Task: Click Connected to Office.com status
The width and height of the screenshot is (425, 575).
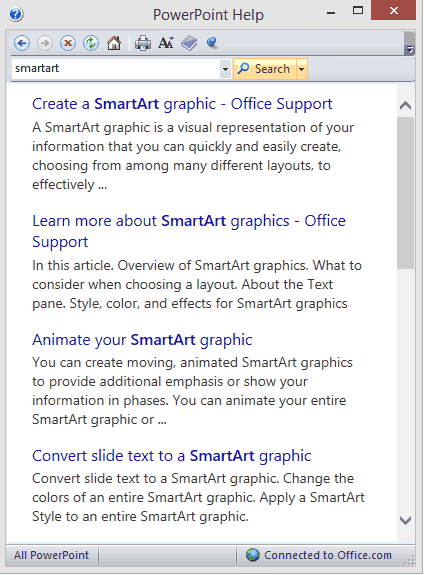Action: pyautogui.click(x=328, y=555)
